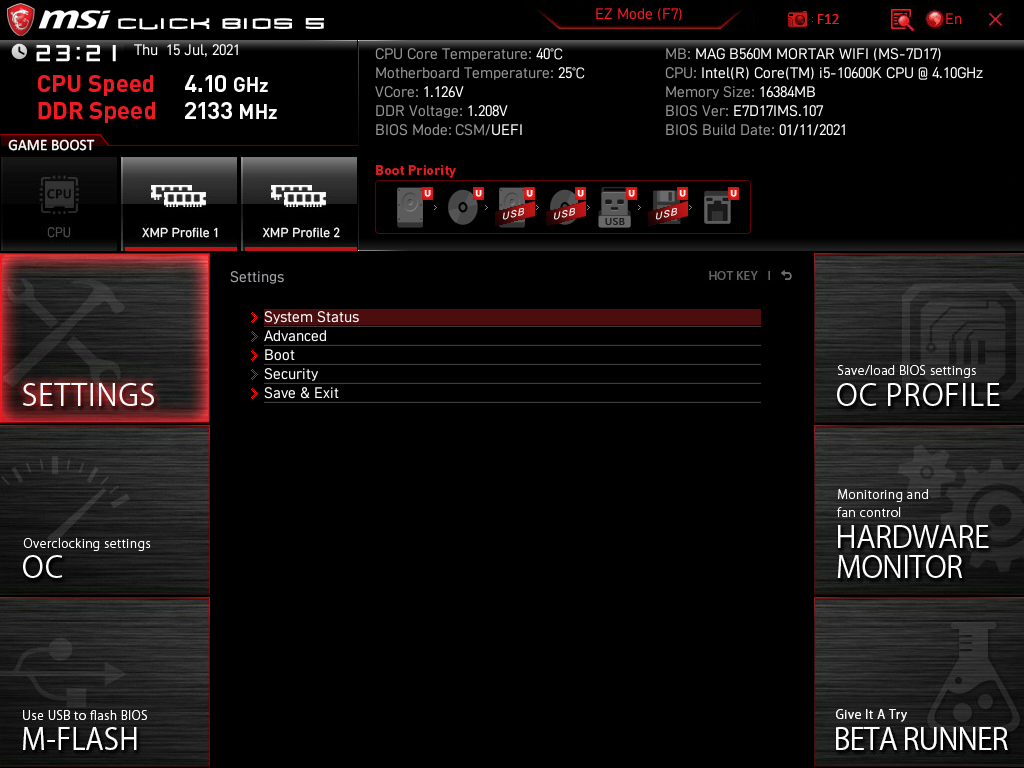Change language via the En globe icon
Screen dimensions: 1024x768
(x=944, y=19)
